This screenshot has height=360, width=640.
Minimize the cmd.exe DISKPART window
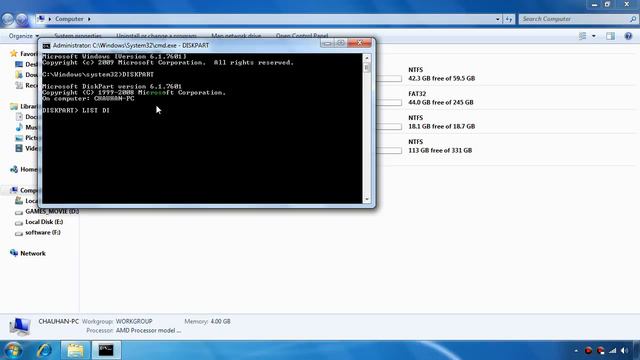(327, 43)
